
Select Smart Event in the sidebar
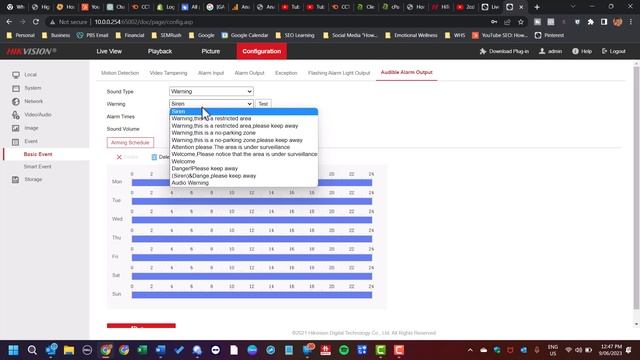tap(38, 167)
